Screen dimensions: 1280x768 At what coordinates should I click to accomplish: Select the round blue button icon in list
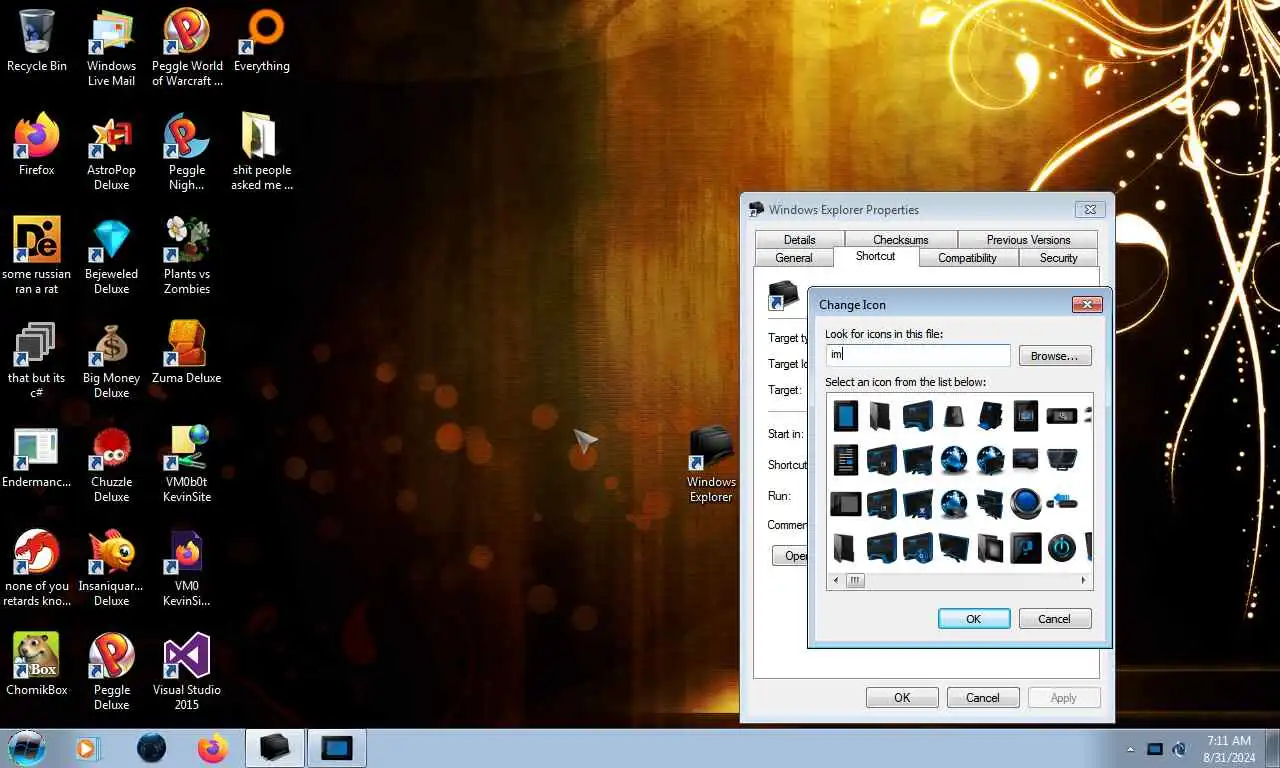coord(1026,503)
